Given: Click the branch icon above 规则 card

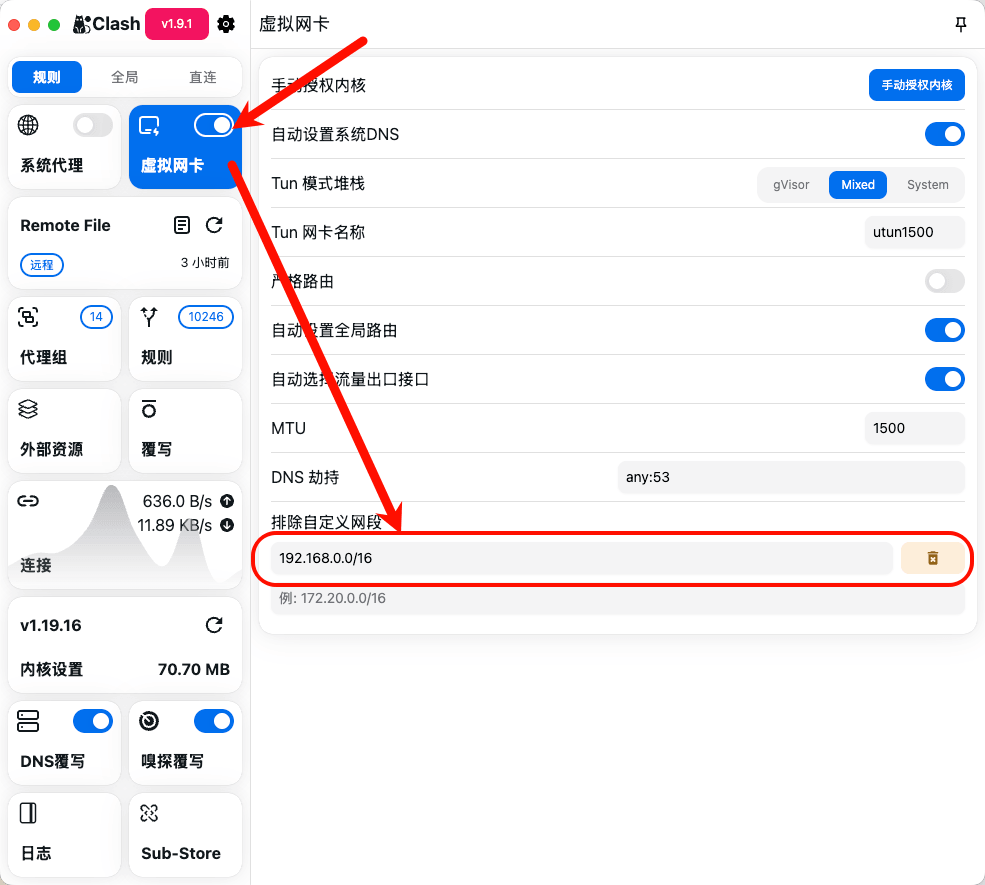Looking at the screenshot, I should pyautogui.click(x=149, y=317).
